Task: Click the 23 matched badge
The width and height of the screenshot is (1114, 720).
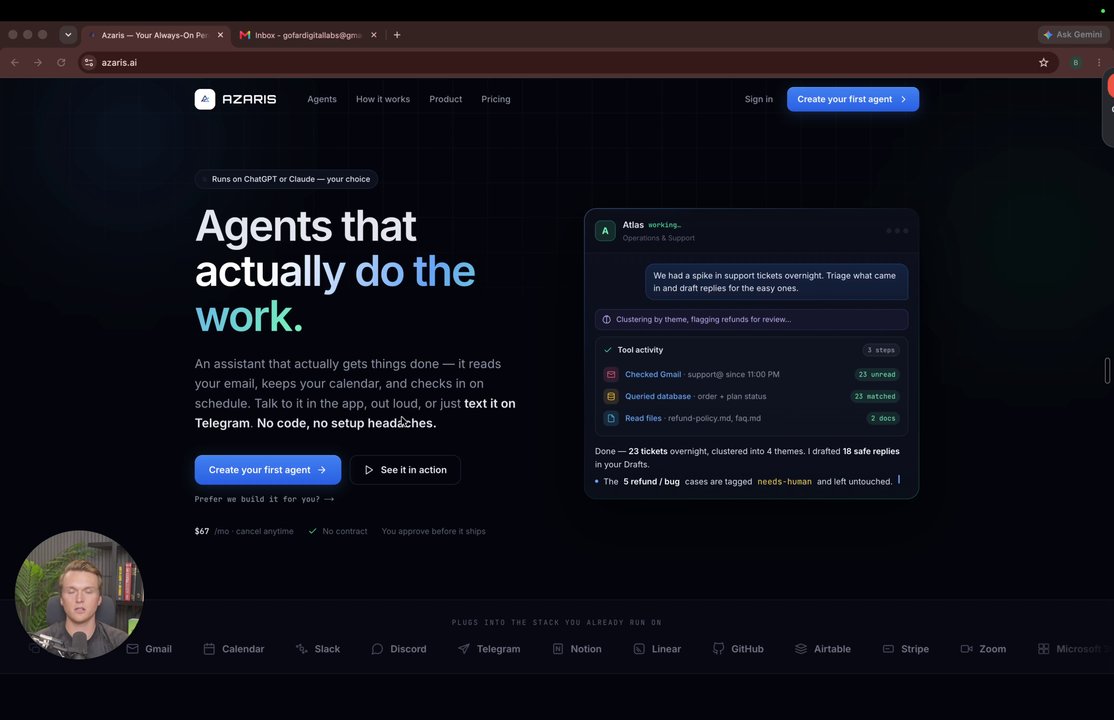Action: click(x=875, y=397)
